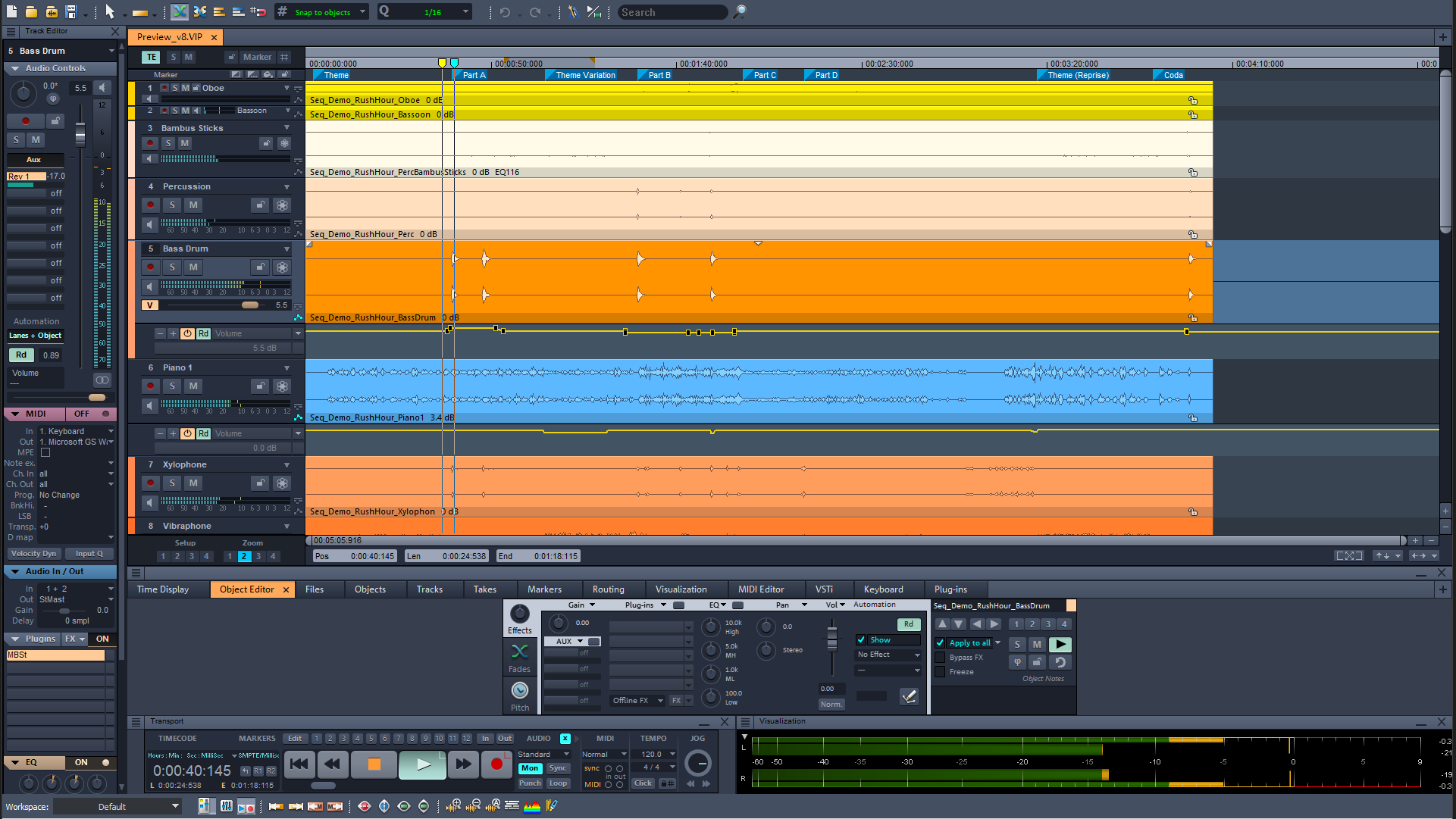Open the Fades section in Object Editor
Viewport: 1456px width, 819px height.
tap(519, 657)
